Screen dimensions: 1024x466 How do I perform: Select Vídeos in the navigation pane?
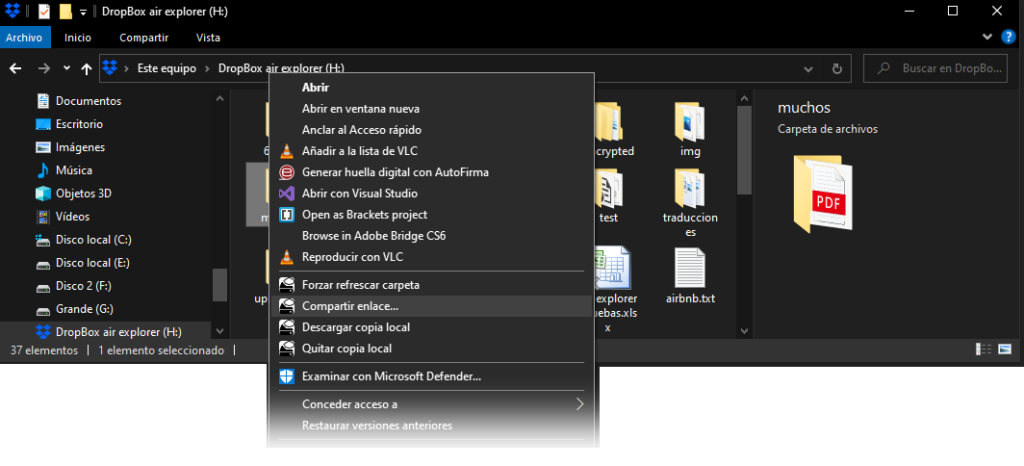(x=72, y=217)
